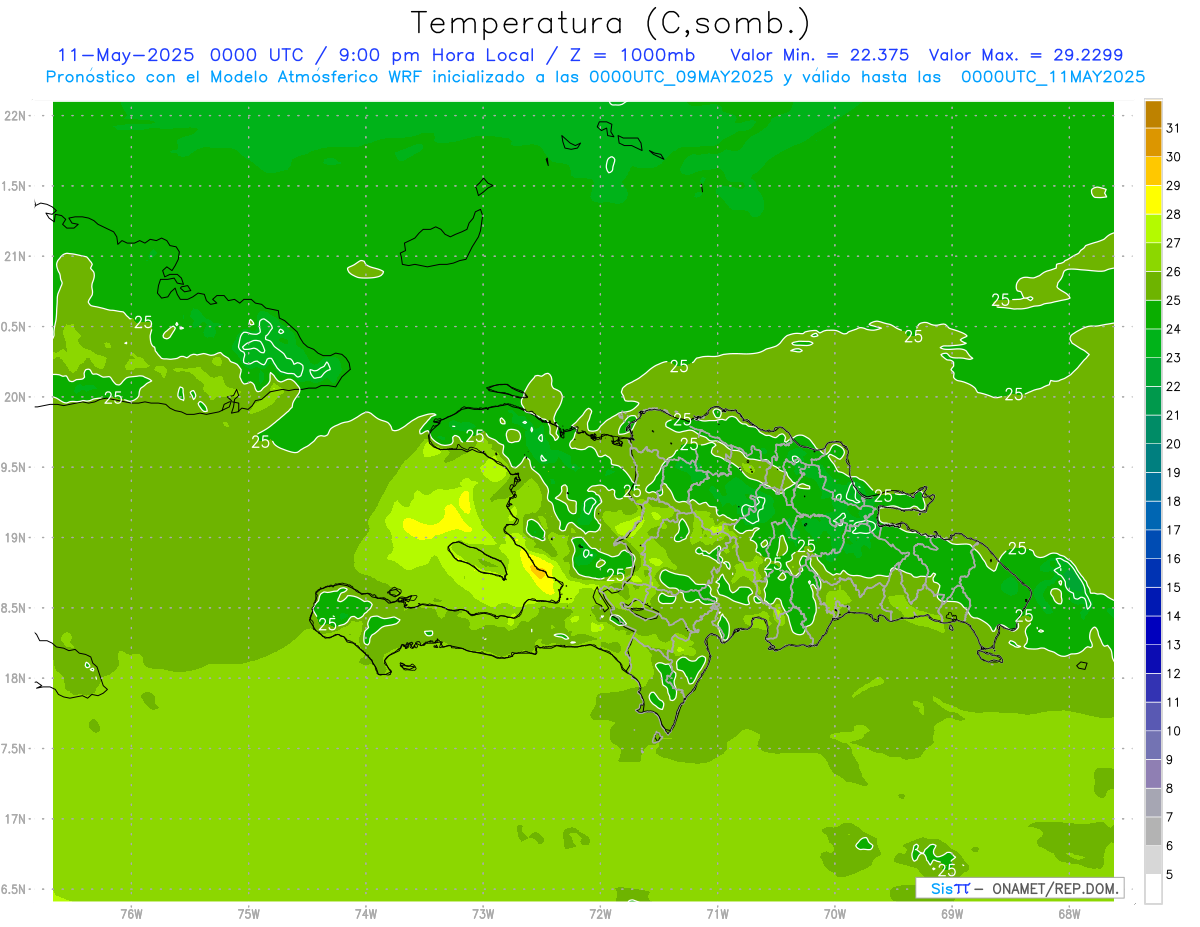The image size is (1200, 927).
Task: Click the "73W" longitude axis label
Action: [483, 913]
